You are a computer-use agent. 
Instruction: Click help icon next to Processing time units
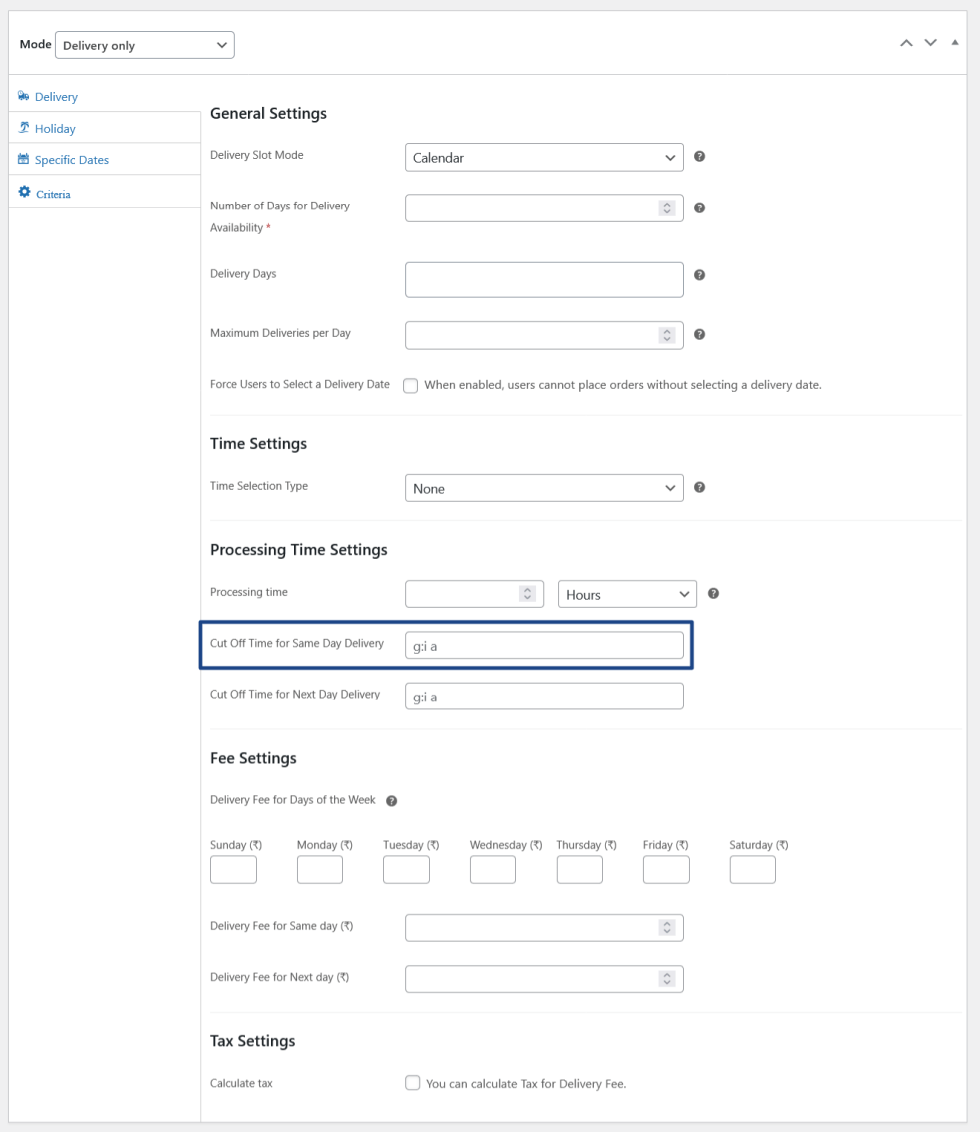point(713,593)
